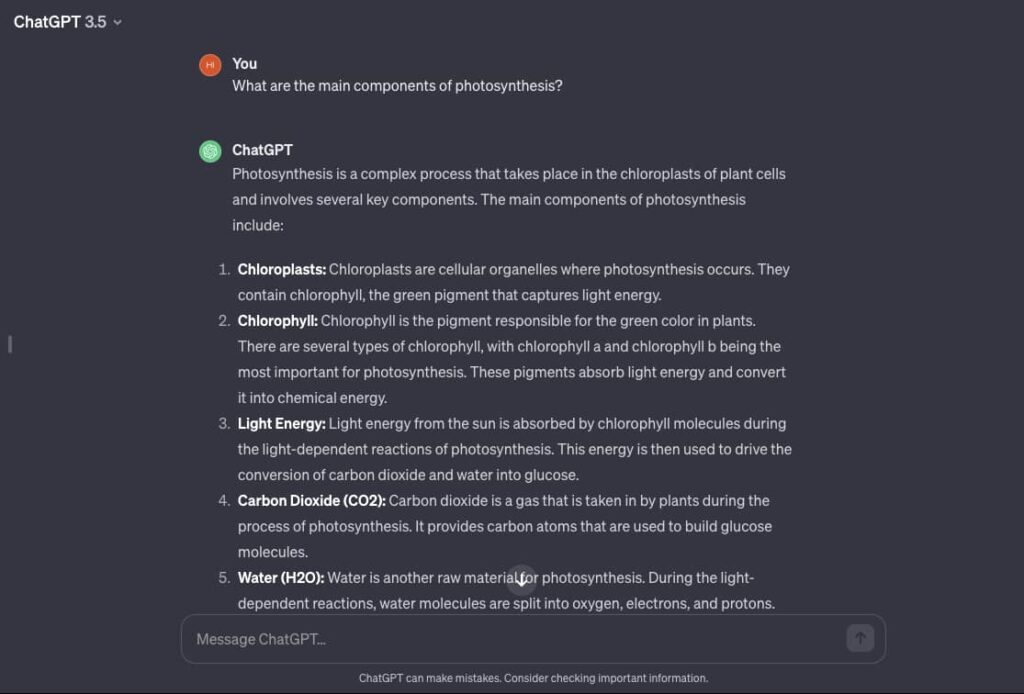1024x694 pixels.
Task: Click the You sender label
Action: (244, 63)
